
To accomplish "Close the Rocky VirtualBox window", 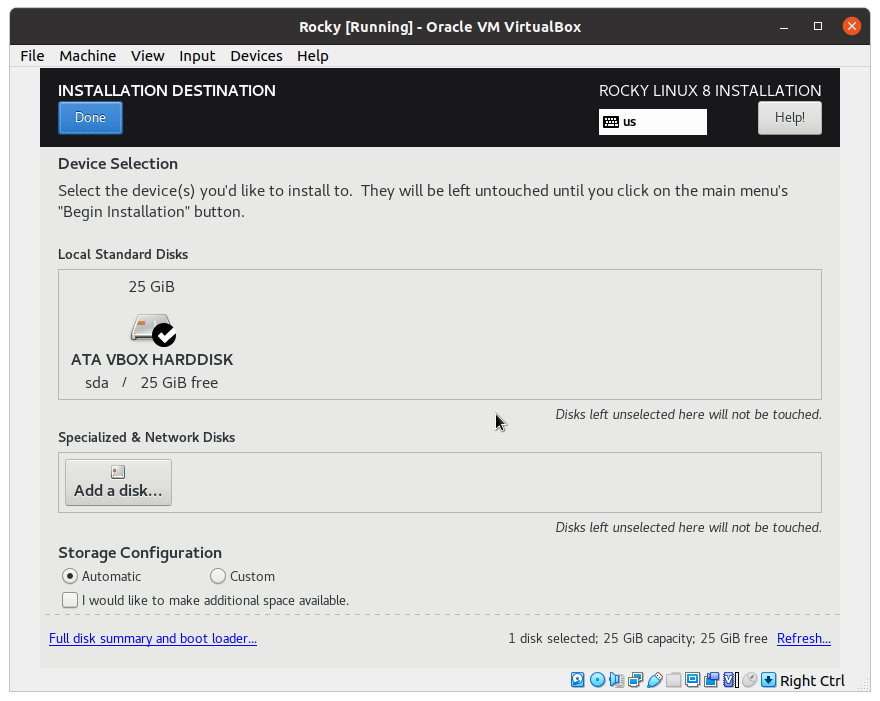I will click(851, 26).
